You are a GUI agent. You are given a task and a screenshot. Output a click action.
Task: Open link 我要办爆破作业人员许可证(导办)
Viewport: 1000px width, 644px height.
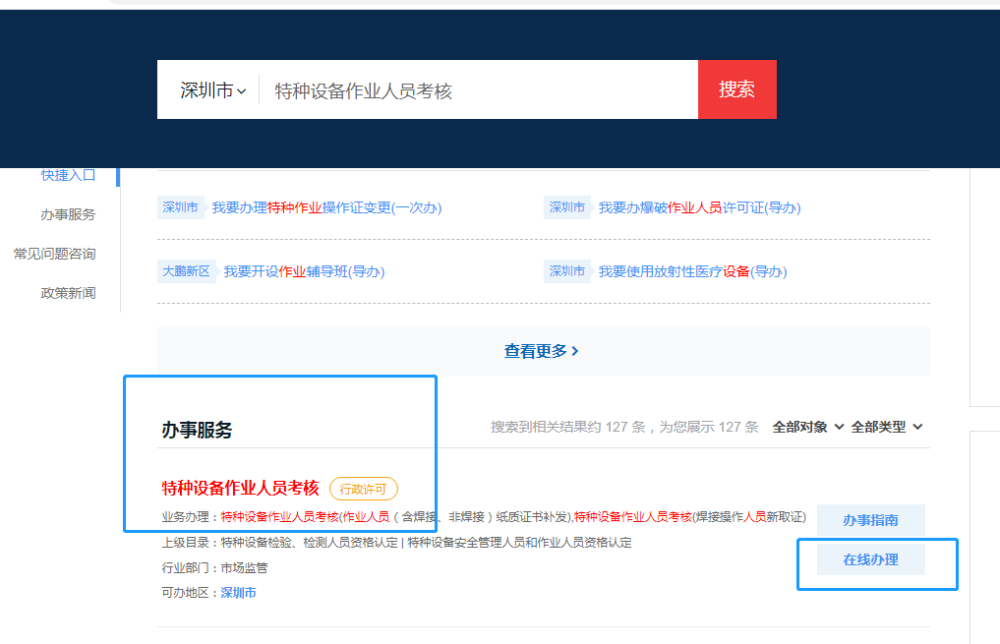click(x=700, y=207)
